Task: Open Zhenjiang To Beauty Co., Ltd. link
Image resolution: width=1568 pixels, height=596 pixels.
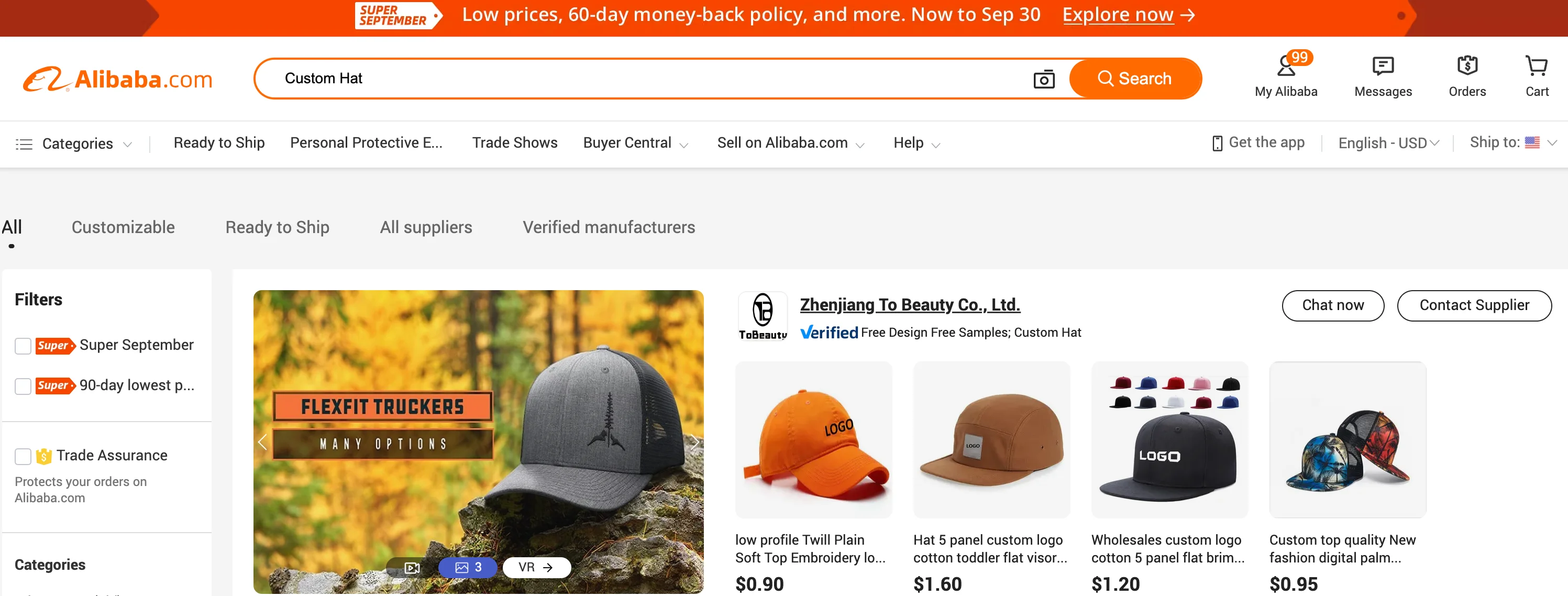Action: pyautogui.click(x=909, y=304)
